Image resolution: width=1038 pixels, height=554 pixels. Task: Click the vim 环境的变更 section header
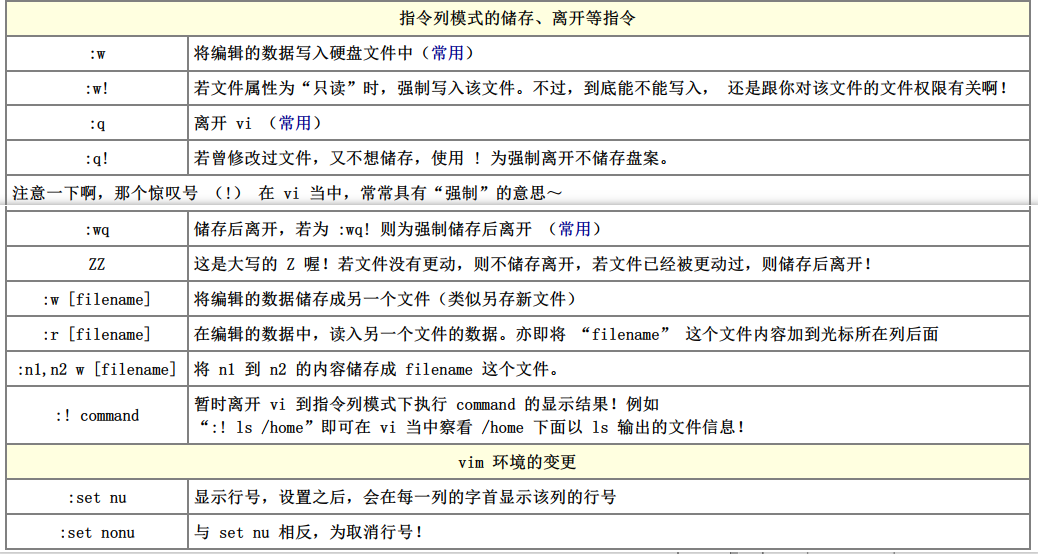[517, 462]
